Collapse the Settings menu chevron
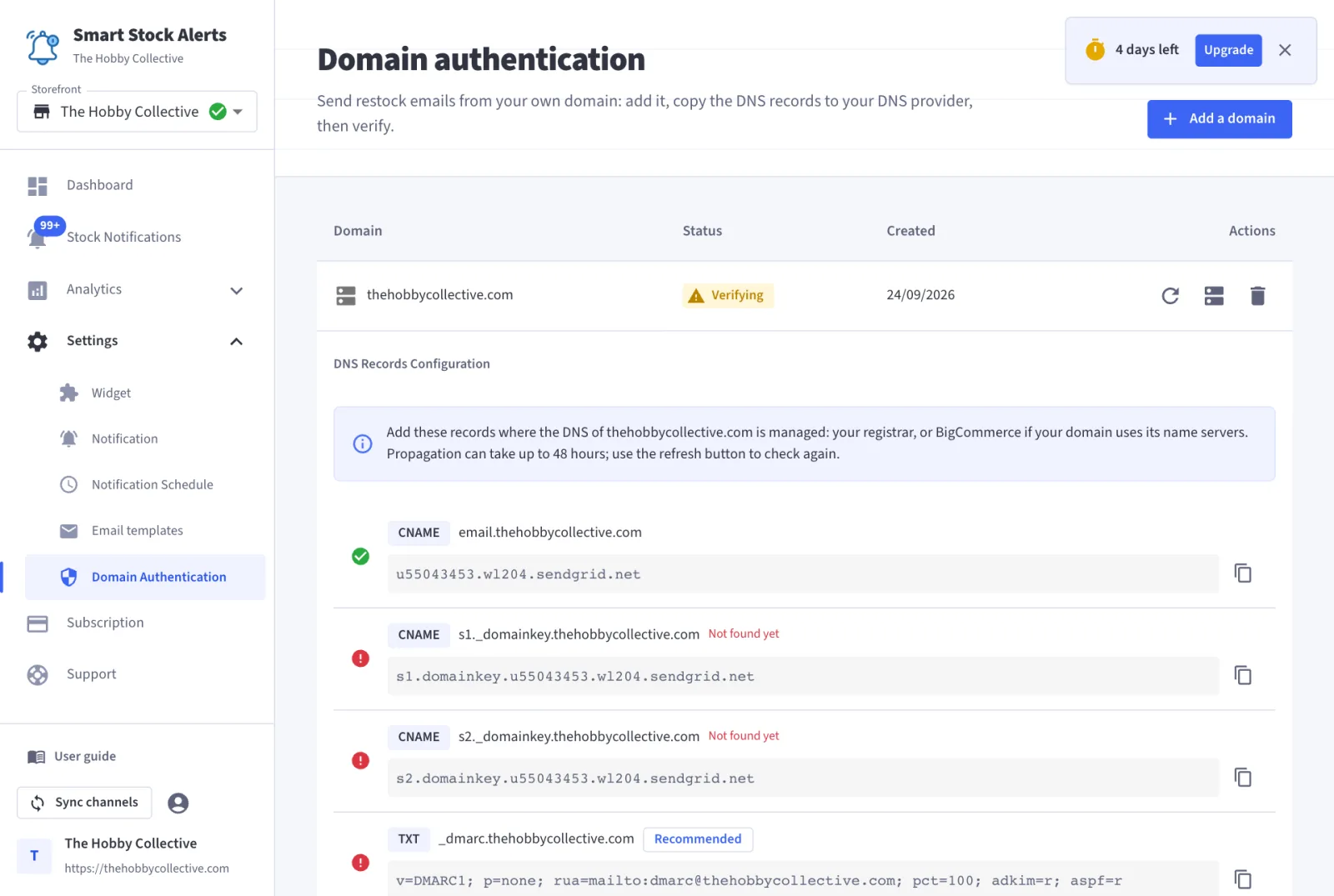This screenshot has width=1334, height=896. pyautogui.click(x=236, y=342)
